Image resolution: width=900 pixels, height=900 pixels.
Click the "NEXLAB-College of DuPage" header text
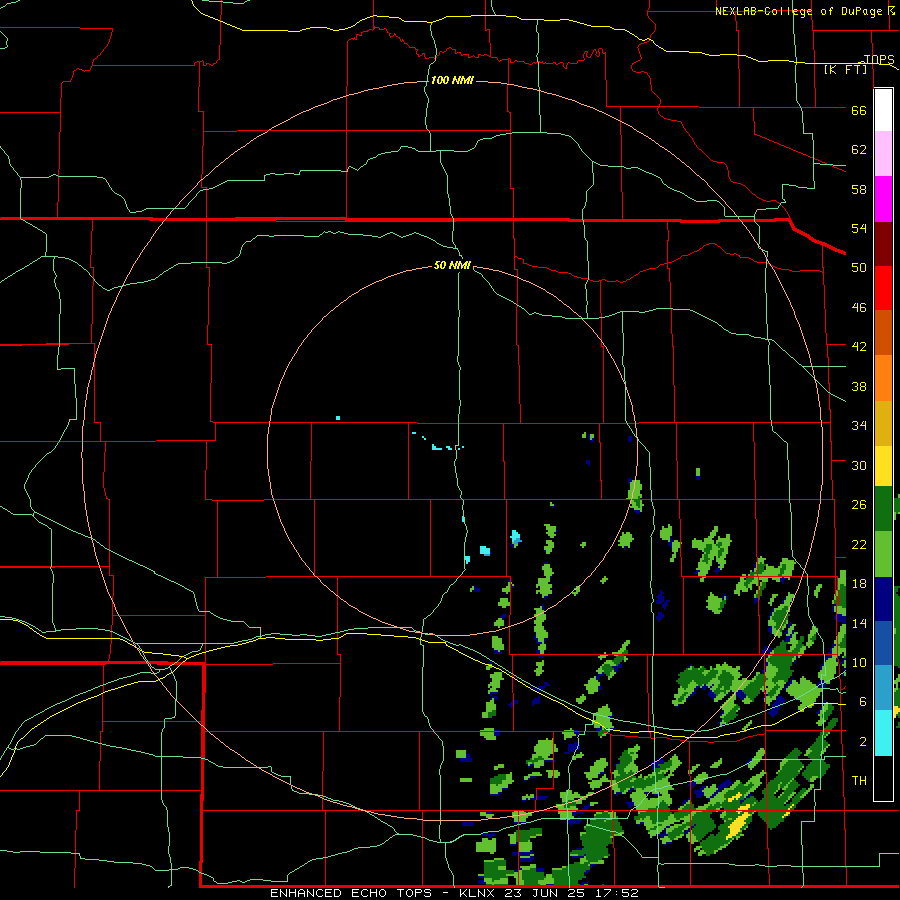pos(798,11)
